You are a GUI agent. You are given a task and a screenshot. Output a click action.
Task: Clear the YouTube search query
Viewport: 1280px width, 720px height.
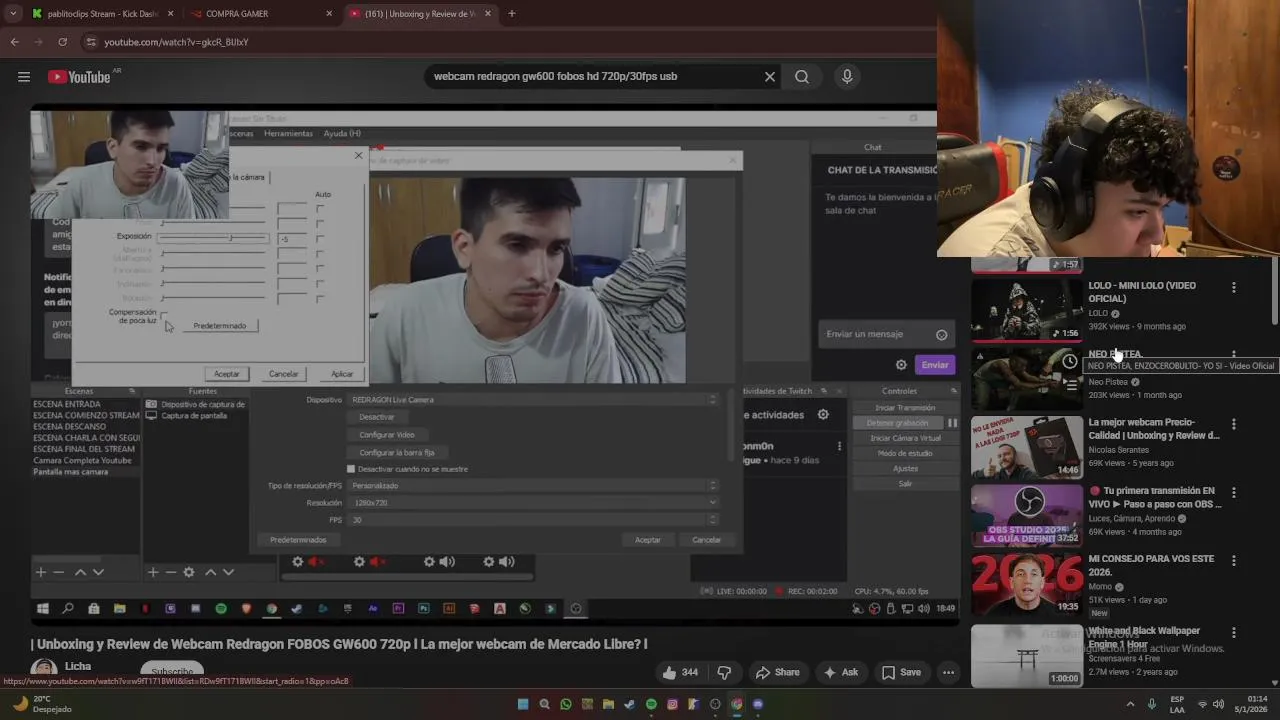point(770,77)
